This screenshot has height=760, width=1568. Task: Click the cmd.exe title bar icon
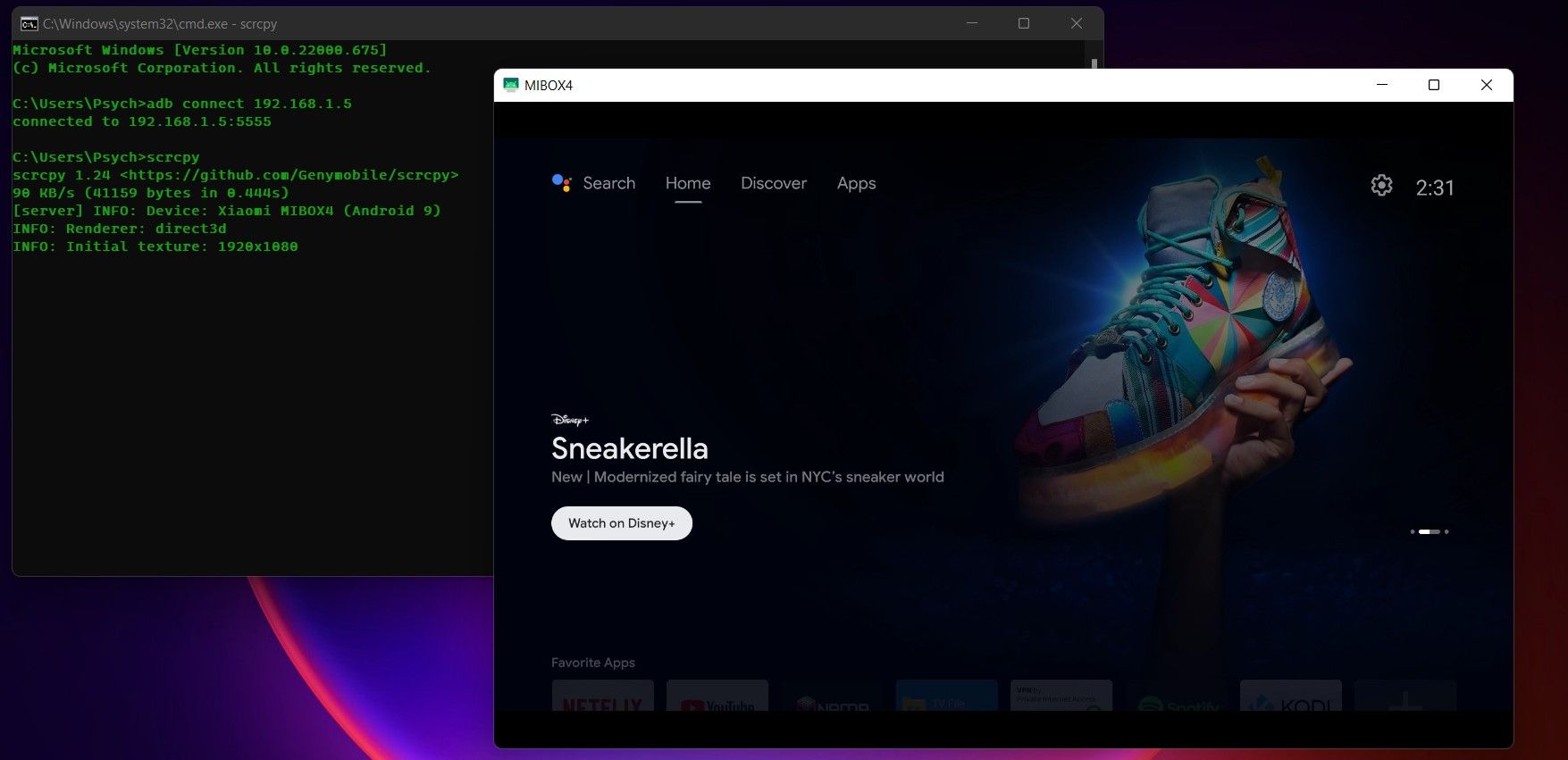[29, 24]
